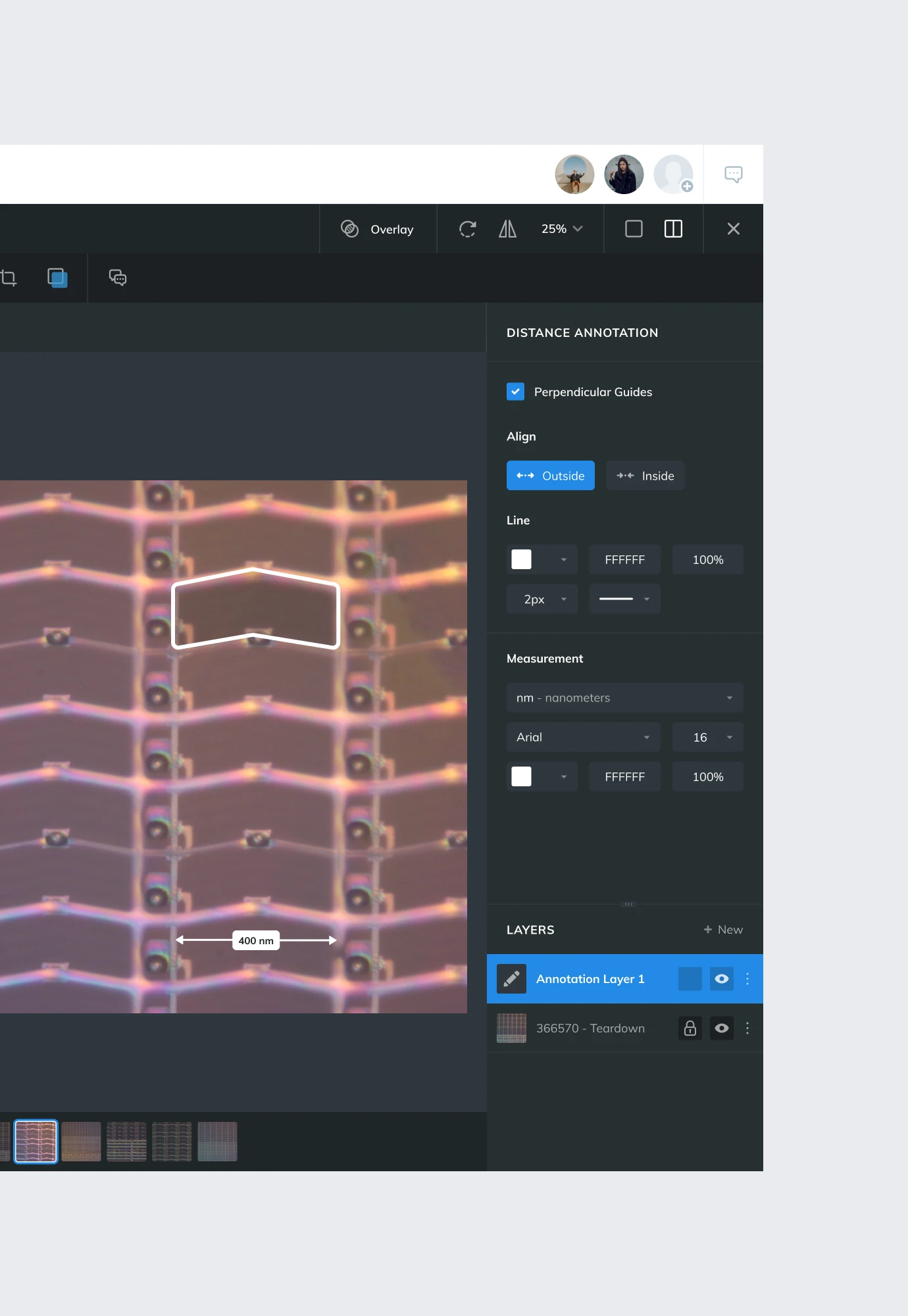Add a new layer with New
The image size is (908, 1316).
click(723, 930)
